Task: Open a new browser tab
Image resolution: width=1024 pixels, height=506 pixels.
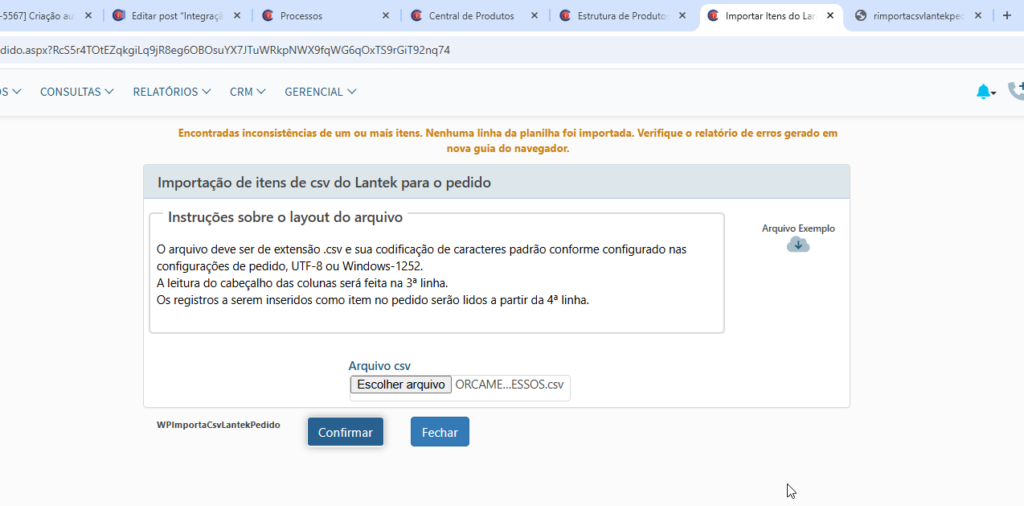Action: click(1007, 15)
